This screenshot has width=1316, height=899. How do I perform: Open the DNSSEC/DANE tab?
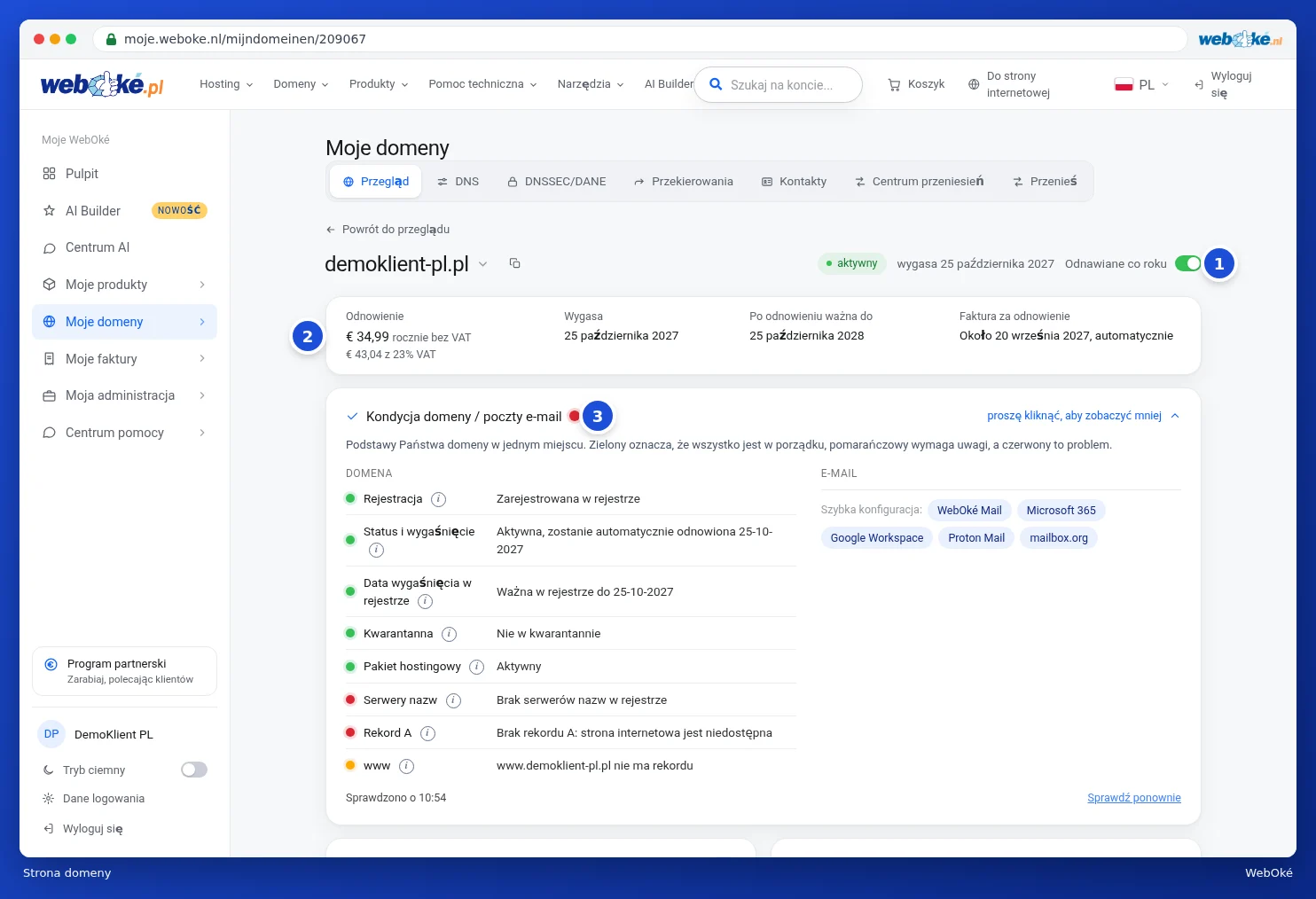click(x=557, y=182)
